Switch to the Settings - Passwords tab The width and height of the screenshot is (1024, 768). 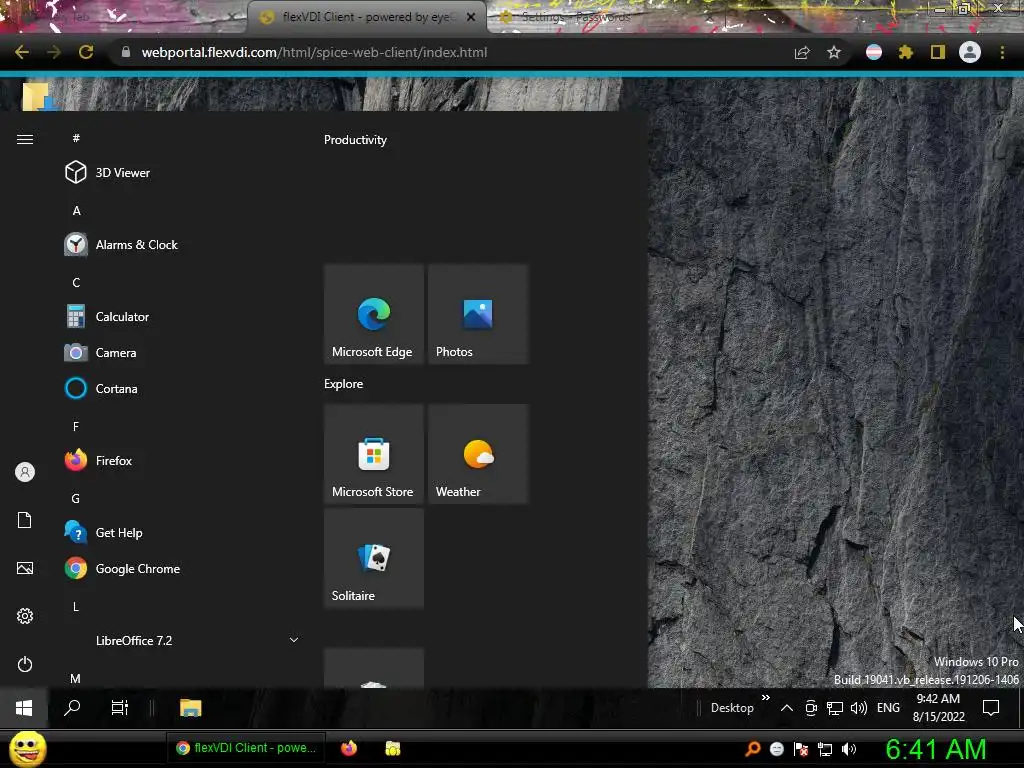[x=575, y=17]
